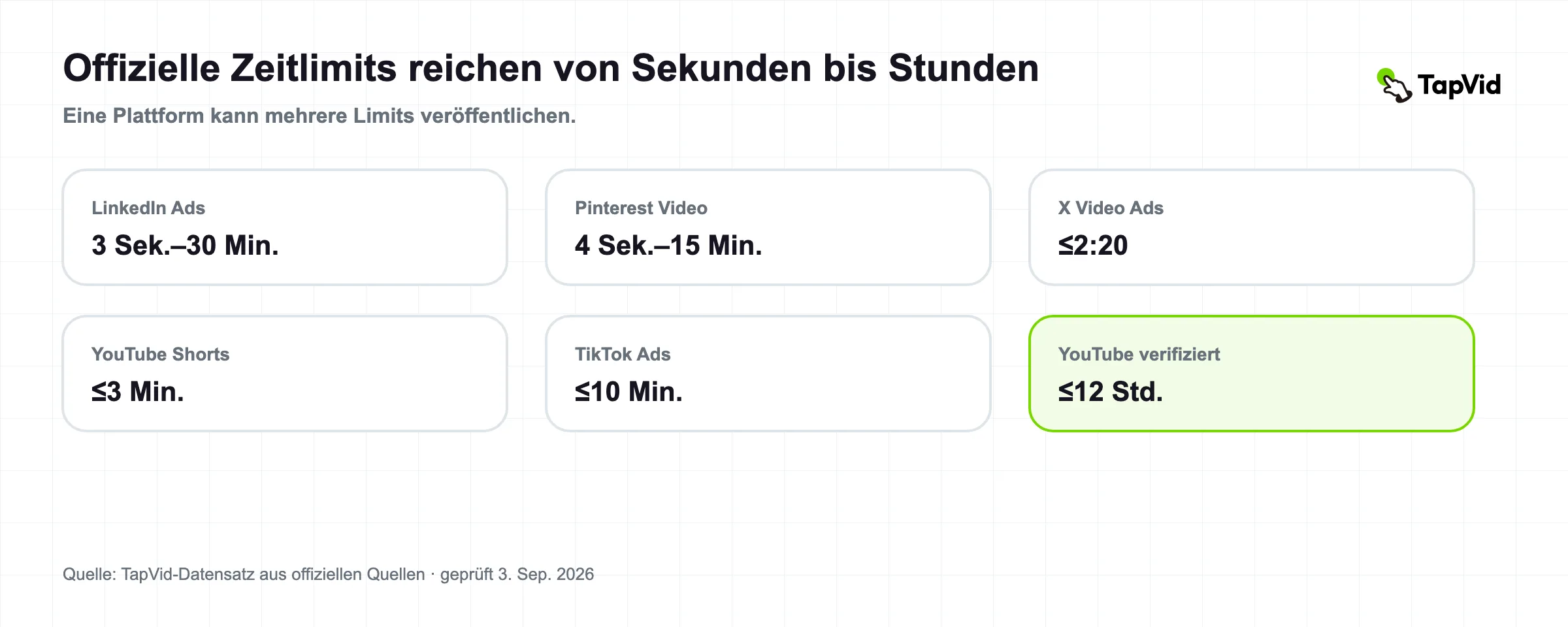Screen dimensions: 1568x627
Task: Click the '≤12 Std.' limit value
Action: coord(1111,392)
